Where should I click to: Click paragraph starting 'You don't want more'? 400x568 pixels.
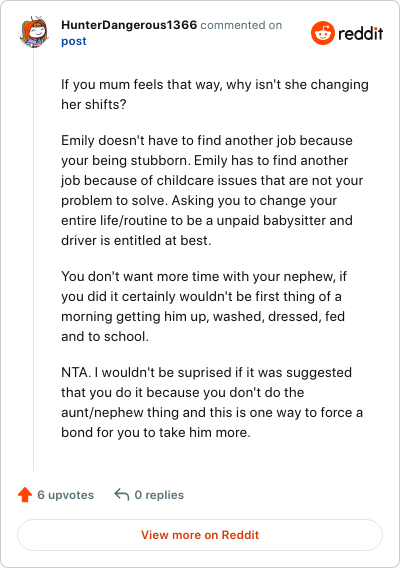(x=204, y=306)
